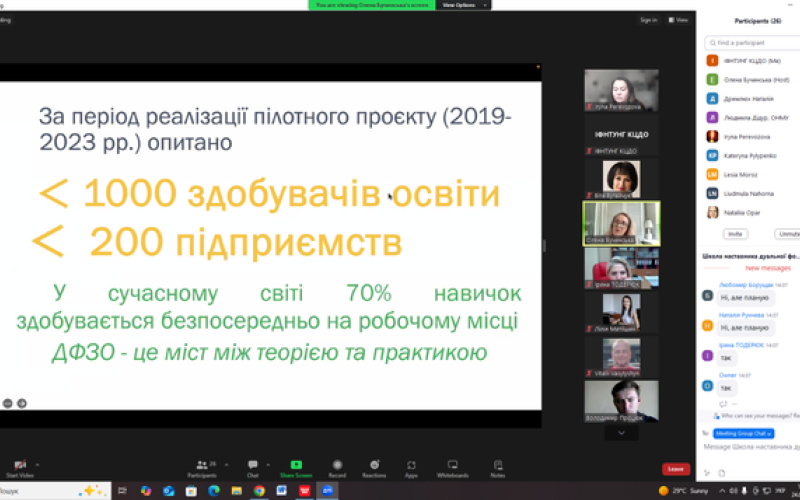Click the green Share Screen button
Viewport: 800px width, 500px height.
tap(296, 468)
